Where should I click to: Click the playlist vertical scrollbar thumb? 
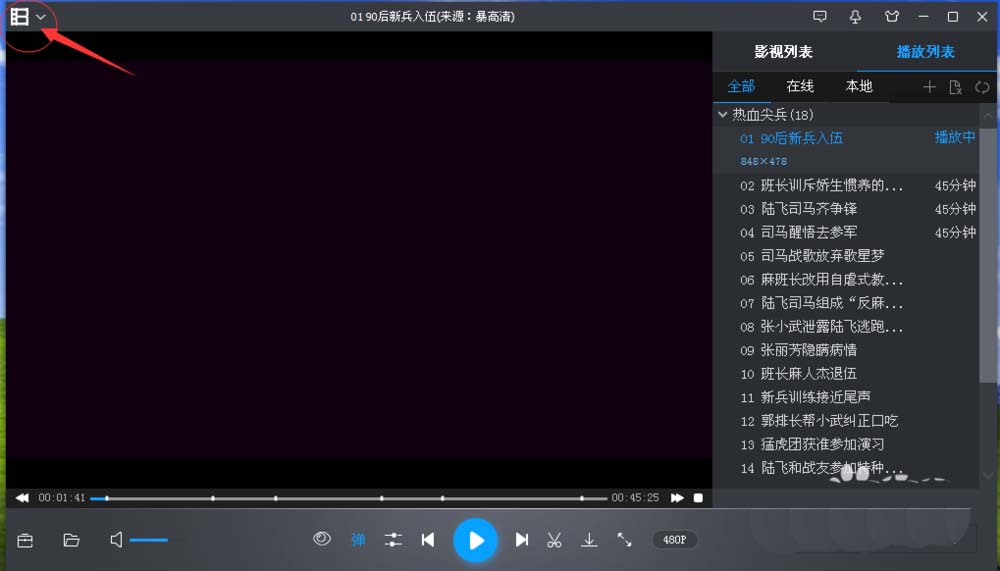click(988, 255)
